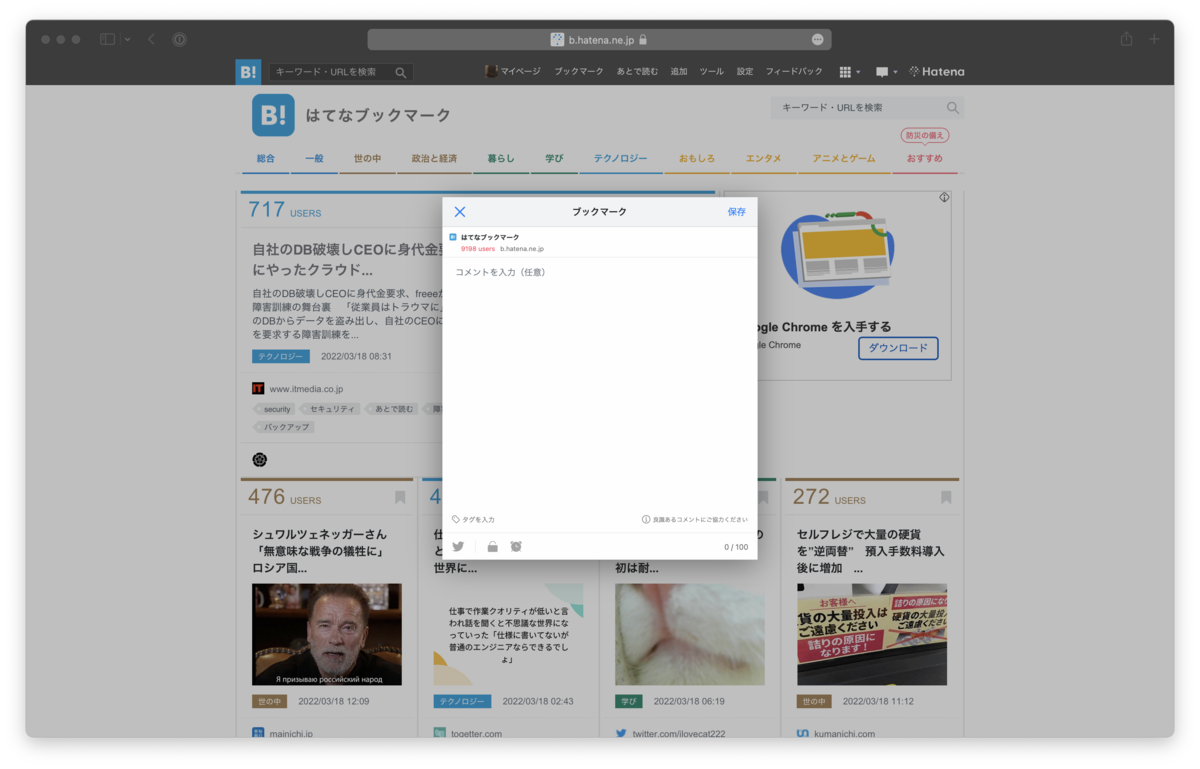The image size is (1200, 769).
Task: Click 追加 in the top bar
Action: [679, 72]
